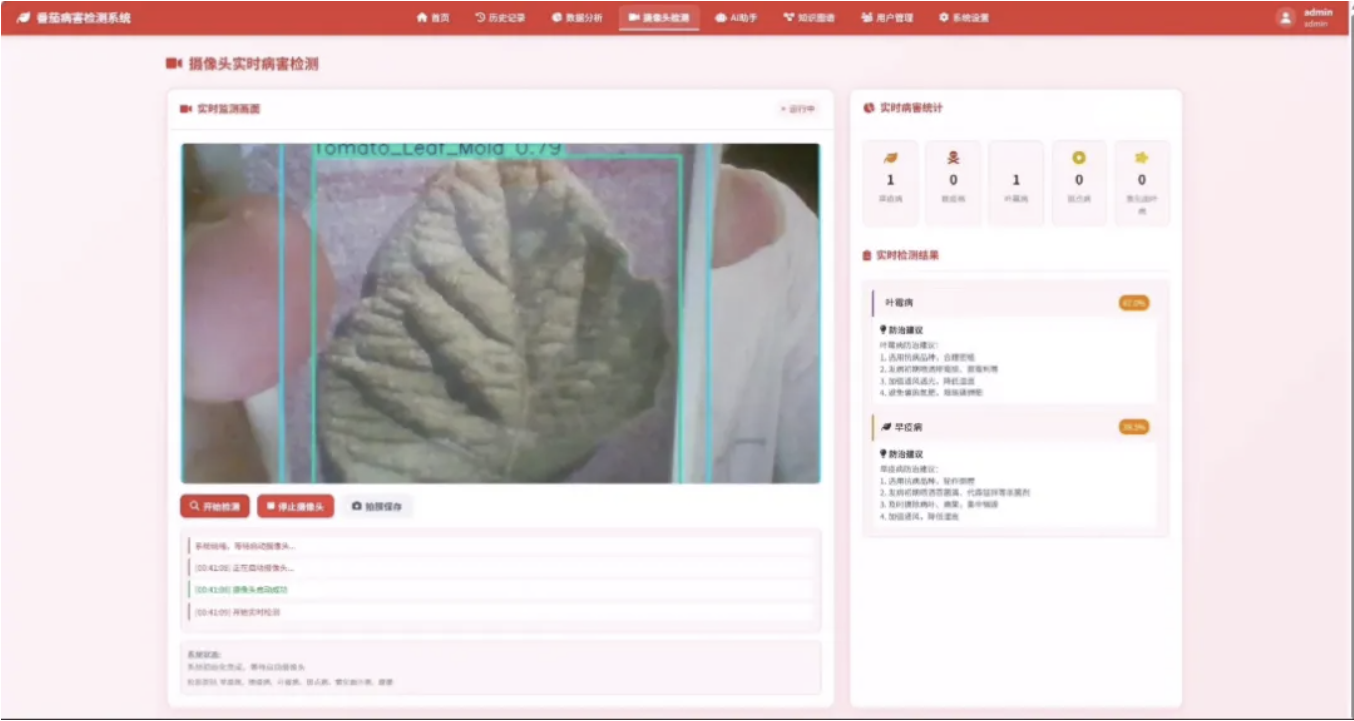Click the 停止摄像头 stop camera button
Image resolution: width=1354 pixels, height=721 pixels.
click(x=295, y=507)
